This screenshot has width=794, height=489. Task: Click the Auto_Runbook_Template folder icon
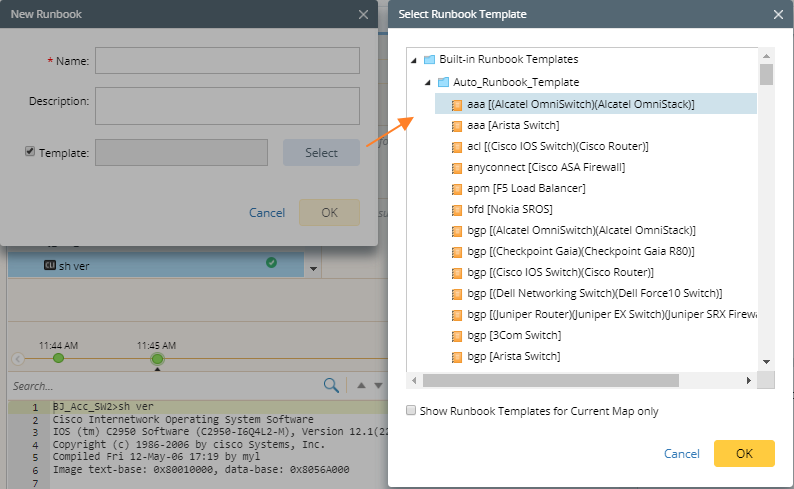pos(443,82)
